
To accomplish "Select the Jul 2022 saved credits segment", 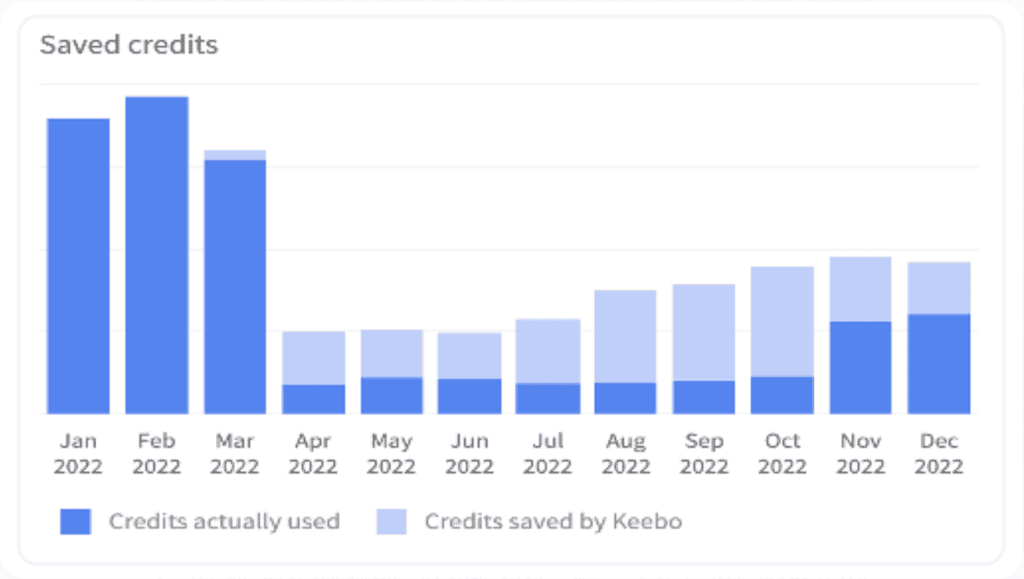I will tap(548, 351).
